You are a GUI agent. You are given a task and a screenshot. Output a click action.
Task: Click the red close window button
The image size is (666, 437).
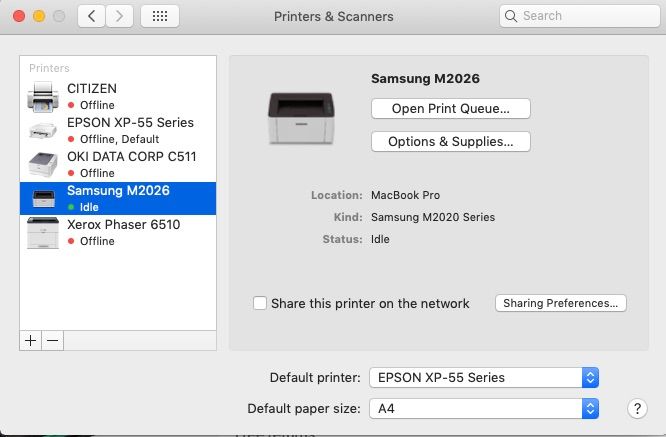point(19,16)
